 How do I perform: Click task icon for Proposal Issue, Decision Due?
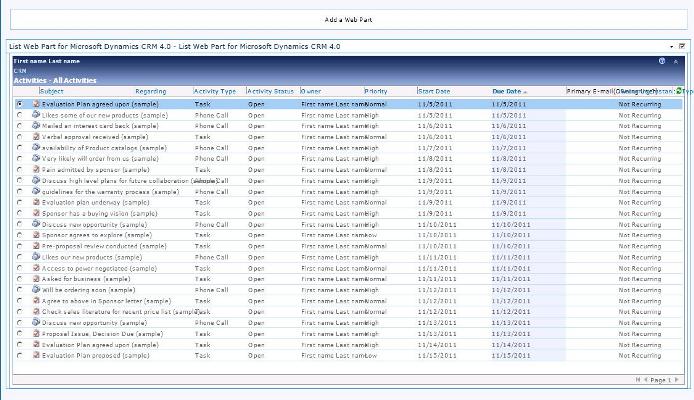click(x=37, y=333)
